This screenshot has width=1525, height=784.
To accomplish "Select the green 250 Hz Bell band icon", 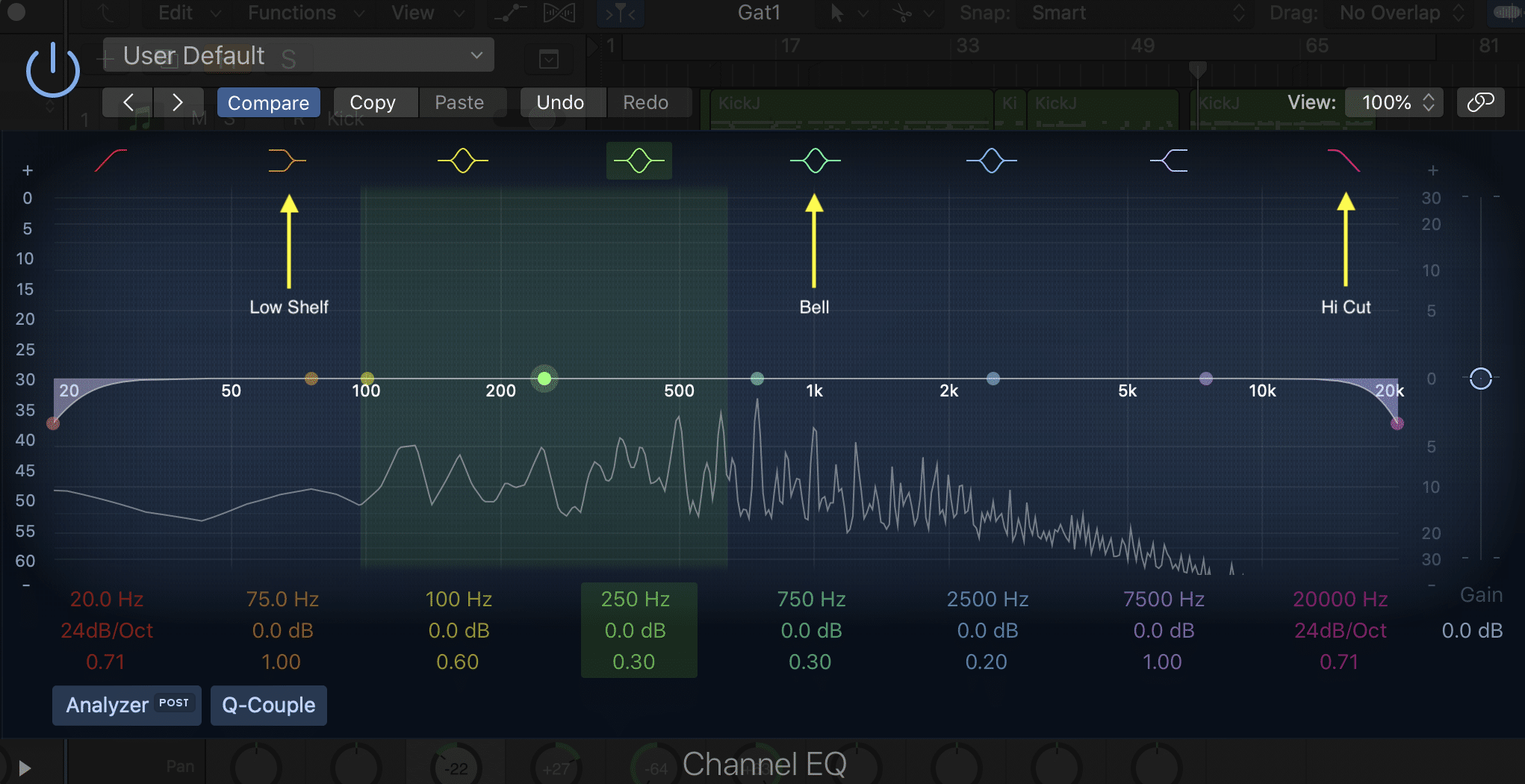I will [639, 160].
